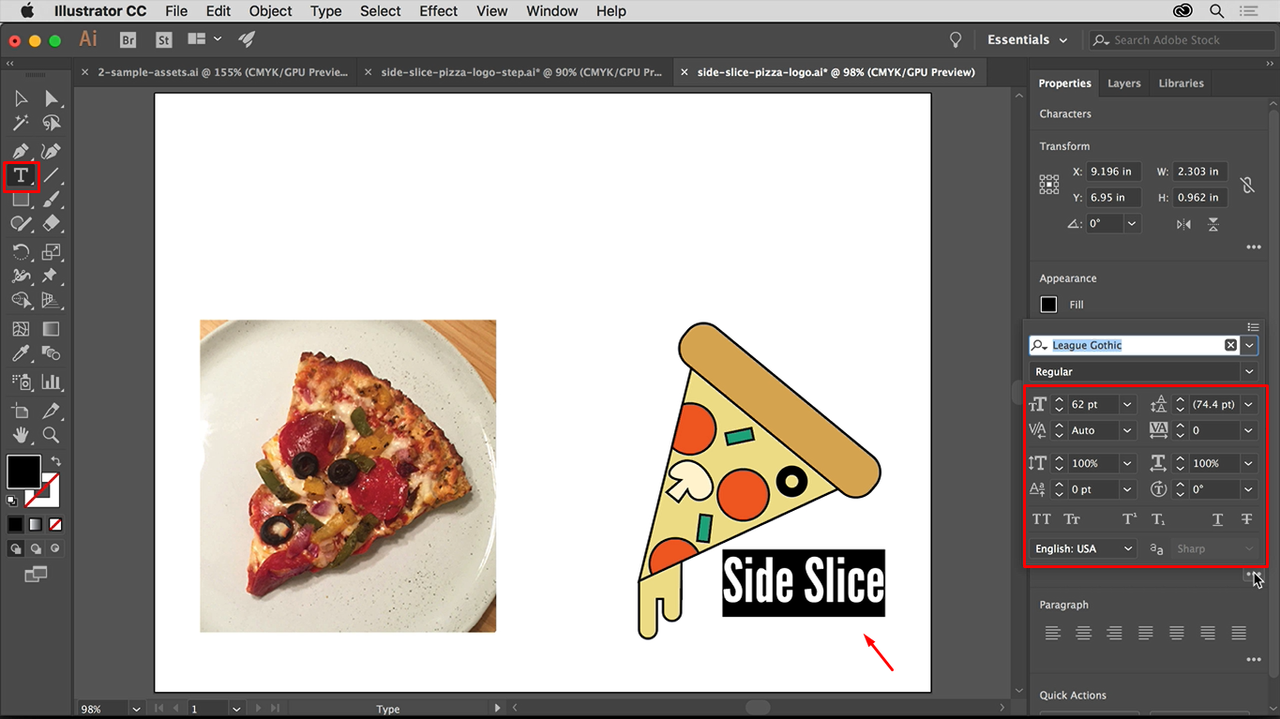Set paragraph to Align Left
This screenshot has width=1280, height=719.
coord(1052,633)
